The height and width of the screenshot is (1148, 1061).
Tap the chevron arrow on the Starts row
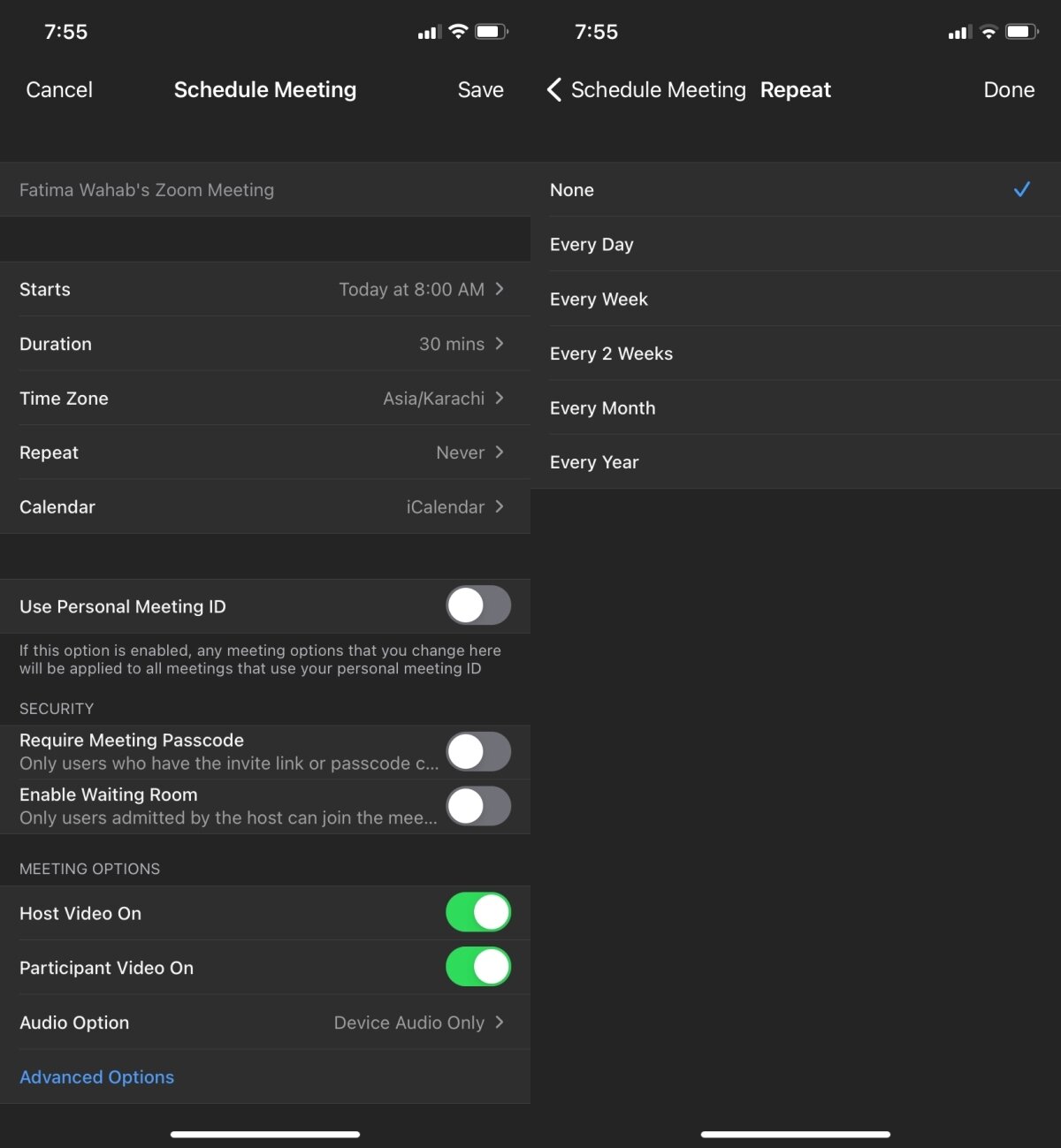pyautogui.click(x=500, y=289)
